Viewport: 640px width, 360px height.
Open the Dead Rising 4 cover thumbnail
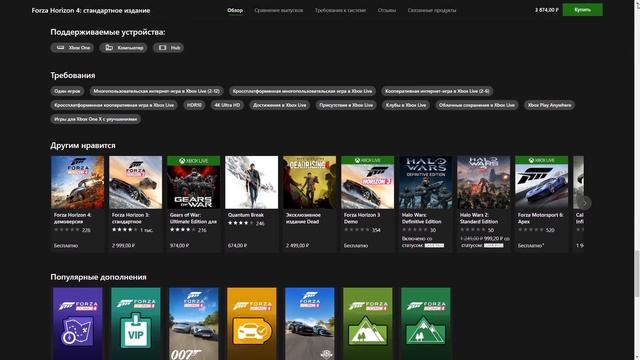[309, 182]
